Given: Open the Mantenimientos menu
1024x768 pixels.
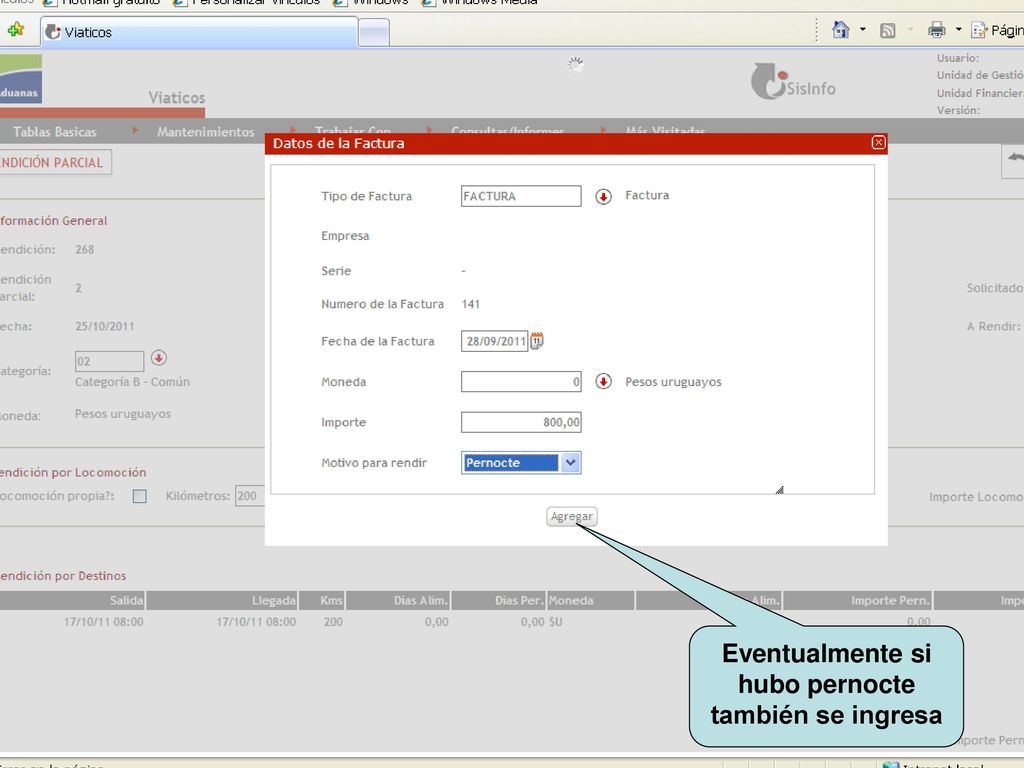Looking at the screenshot, I should (206, 132).
